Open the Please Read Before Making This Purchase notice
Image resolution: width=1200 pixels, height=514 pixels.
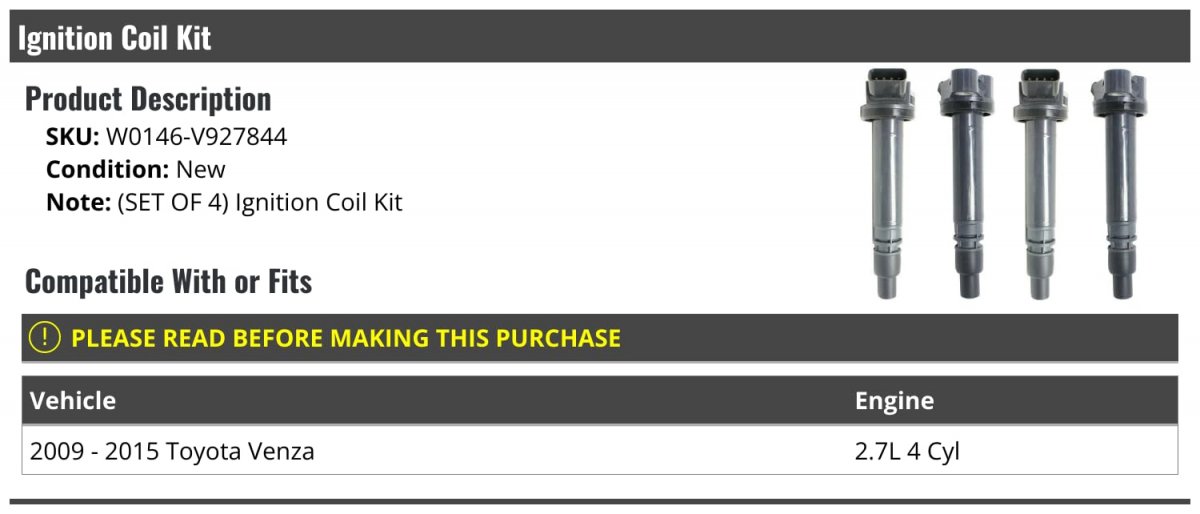pos(345,338)
